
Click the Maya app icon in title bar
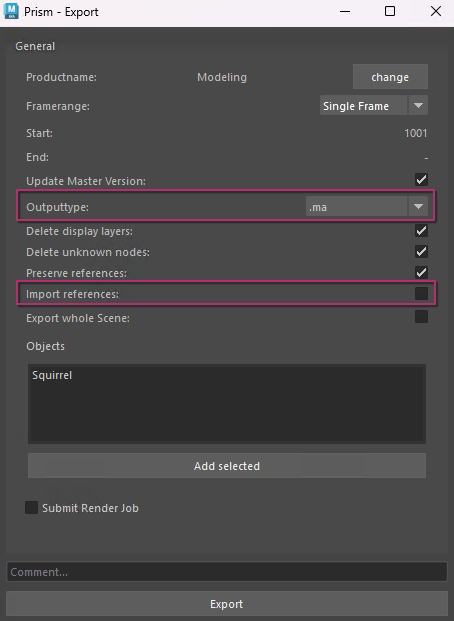click(x=11, y=11)
